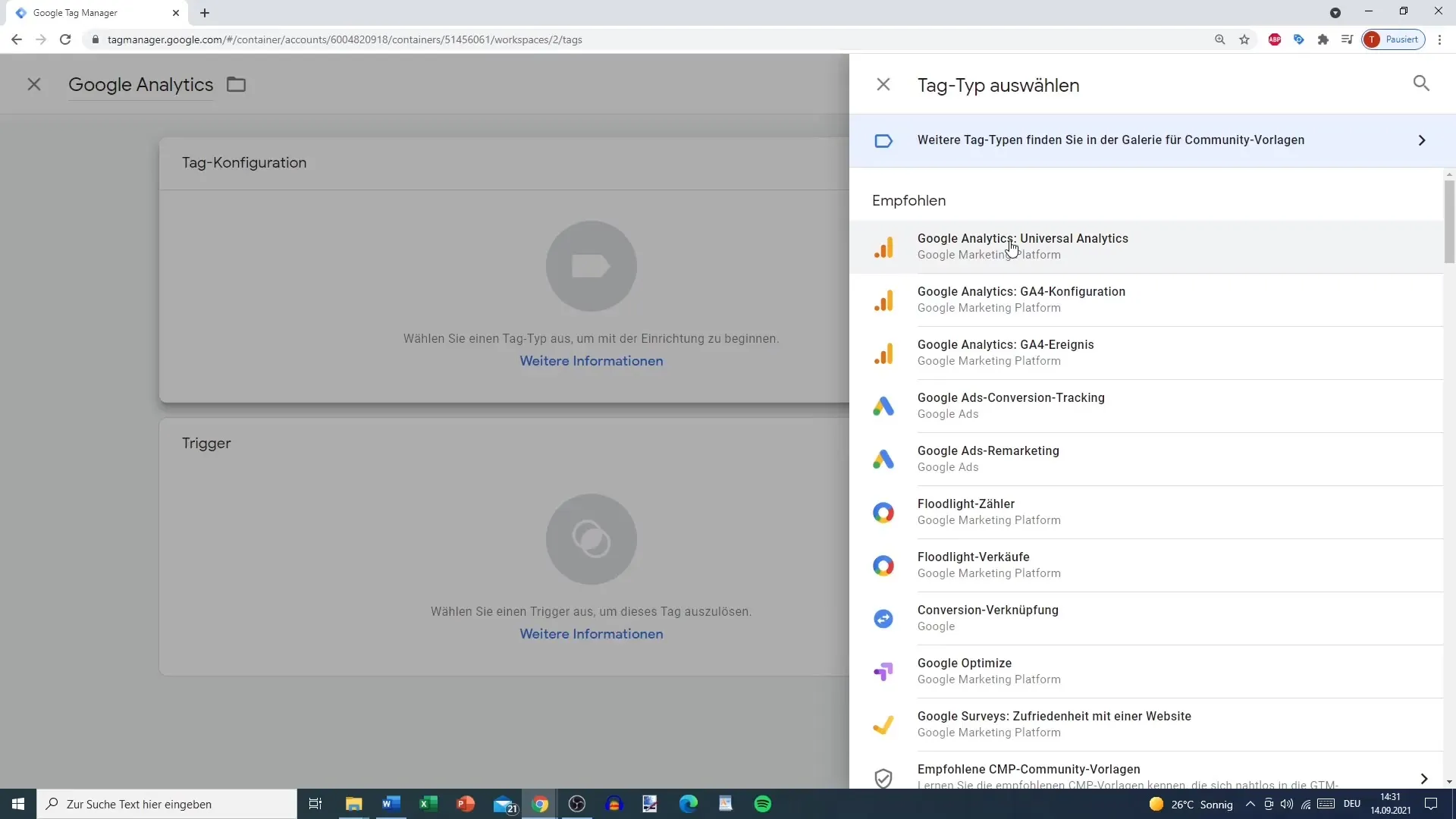Open the Chrome three-dot menu
The height and width of the screenshot is (819, 1456).
tap(1440, 39)
